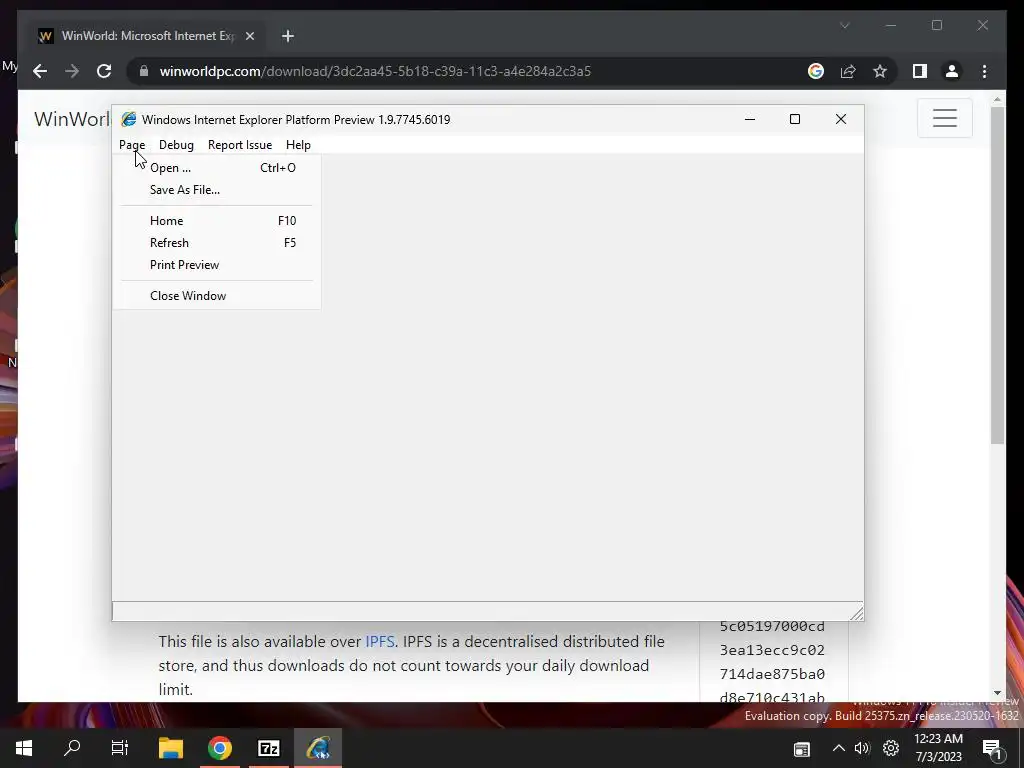Click the WinWorld site logo text

[x=72, y=119]
